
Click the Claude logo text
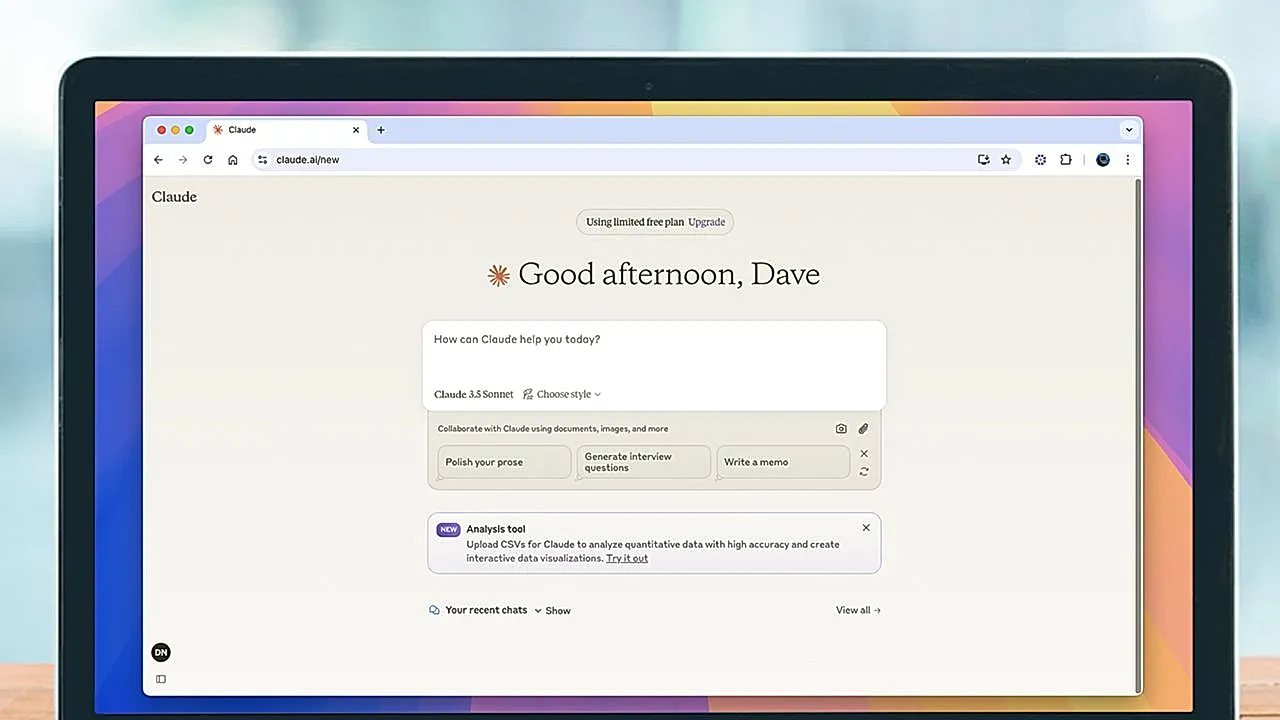click(x=174, y=197)
